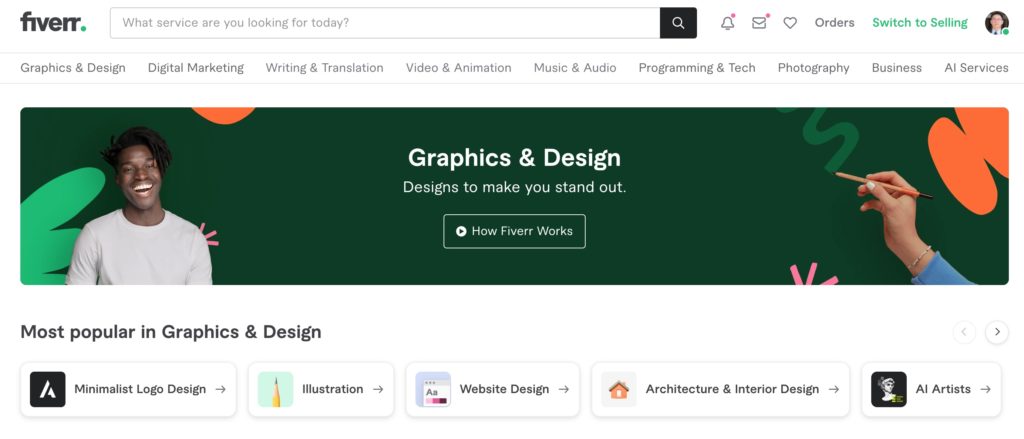Screen dimensions: 1024x439
Task: Open Music & Audio category menu
Action: (x=575, y=68)
